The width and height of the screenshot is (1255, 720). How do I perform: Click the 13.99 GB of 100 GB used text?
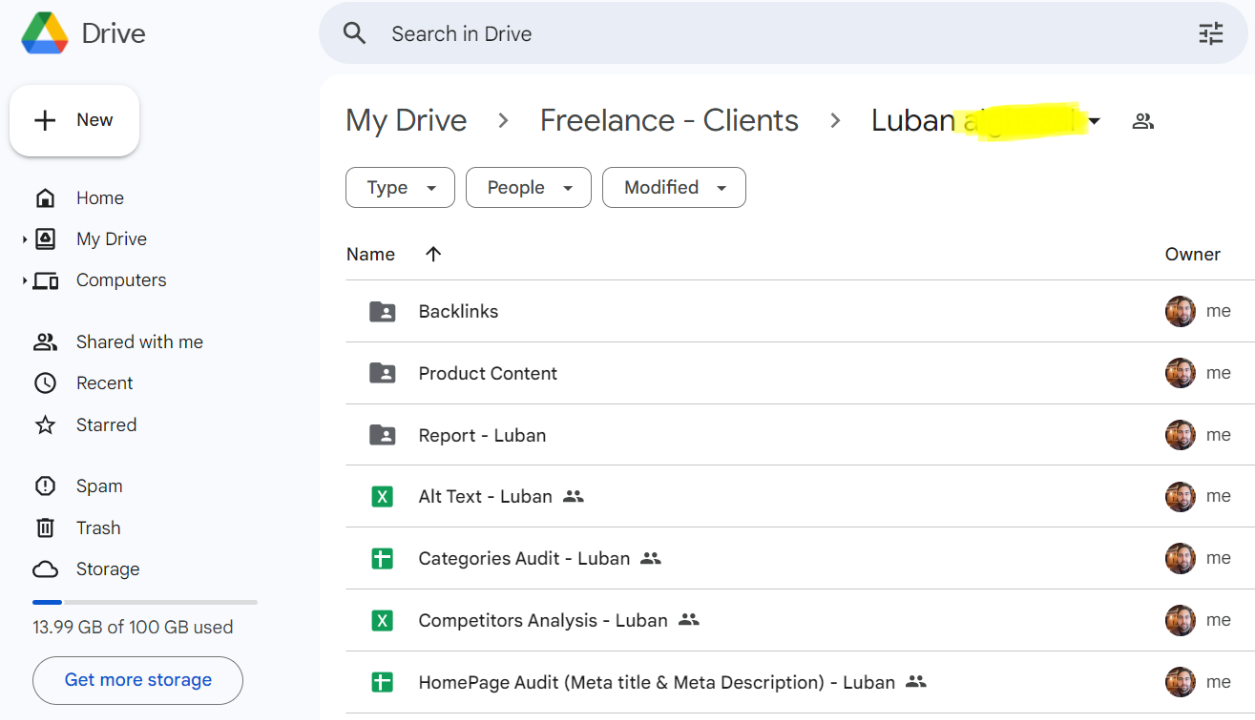coord(133,627)
